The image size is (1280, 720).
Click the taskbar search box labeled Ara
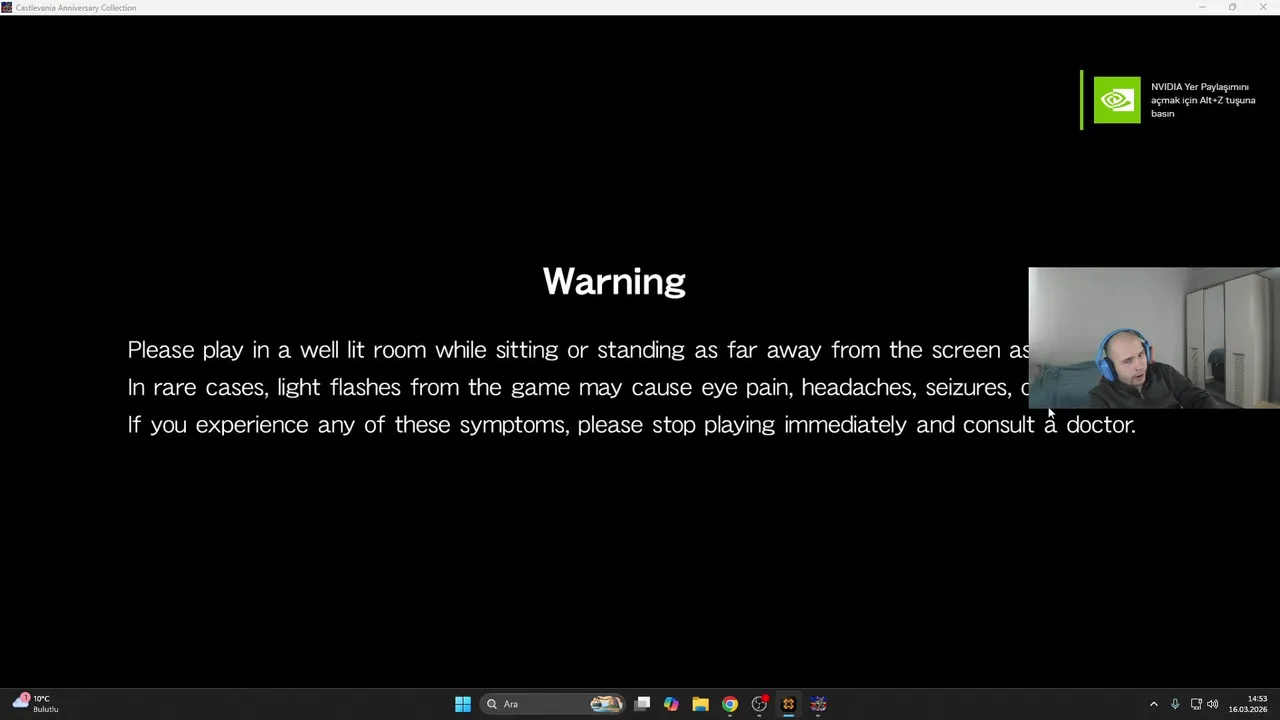click(553, 704)
